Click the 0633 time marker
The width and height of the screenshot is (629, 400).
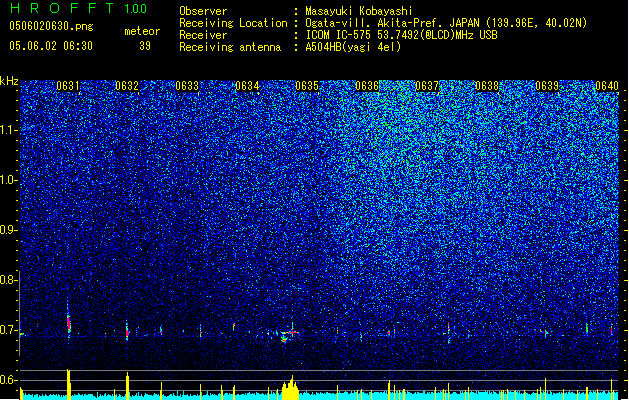[187, 86]
